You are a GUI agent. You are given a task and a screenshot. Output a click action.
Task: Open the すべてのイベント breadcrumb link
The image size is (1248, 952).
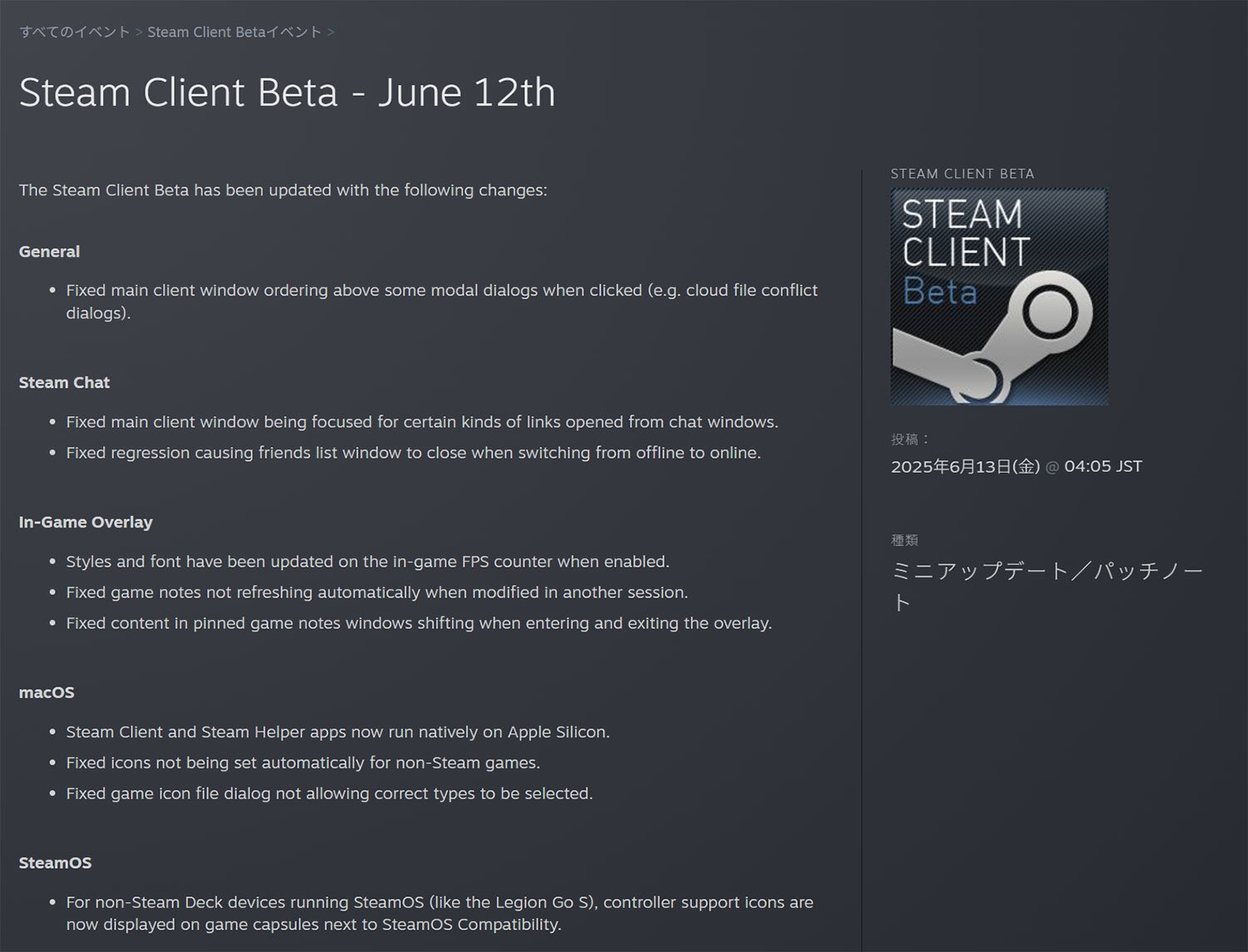75,32
